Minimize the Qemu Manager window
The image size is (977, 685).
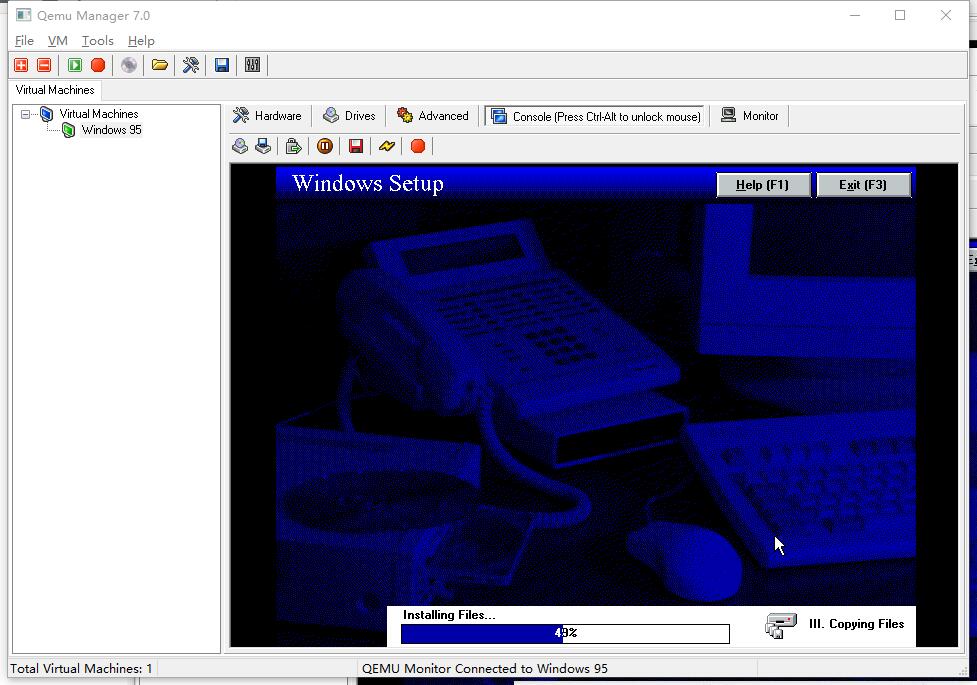click(x=855, y=15)
